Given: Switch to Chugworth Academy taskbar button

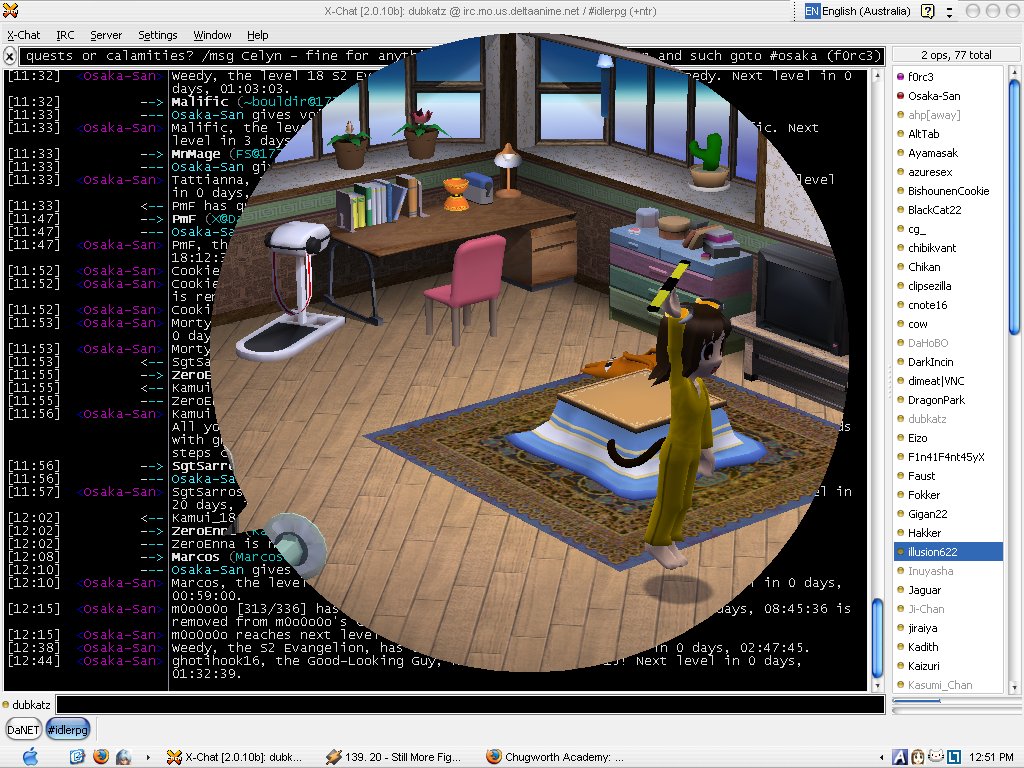Looking at the screenshot, I should [555, 757].
